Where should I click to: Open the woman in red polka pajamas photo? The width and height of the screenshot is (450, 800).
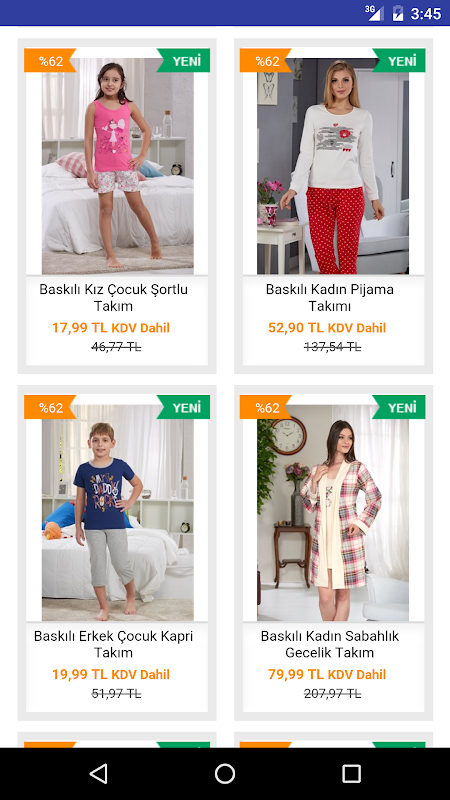click(333, 166)
